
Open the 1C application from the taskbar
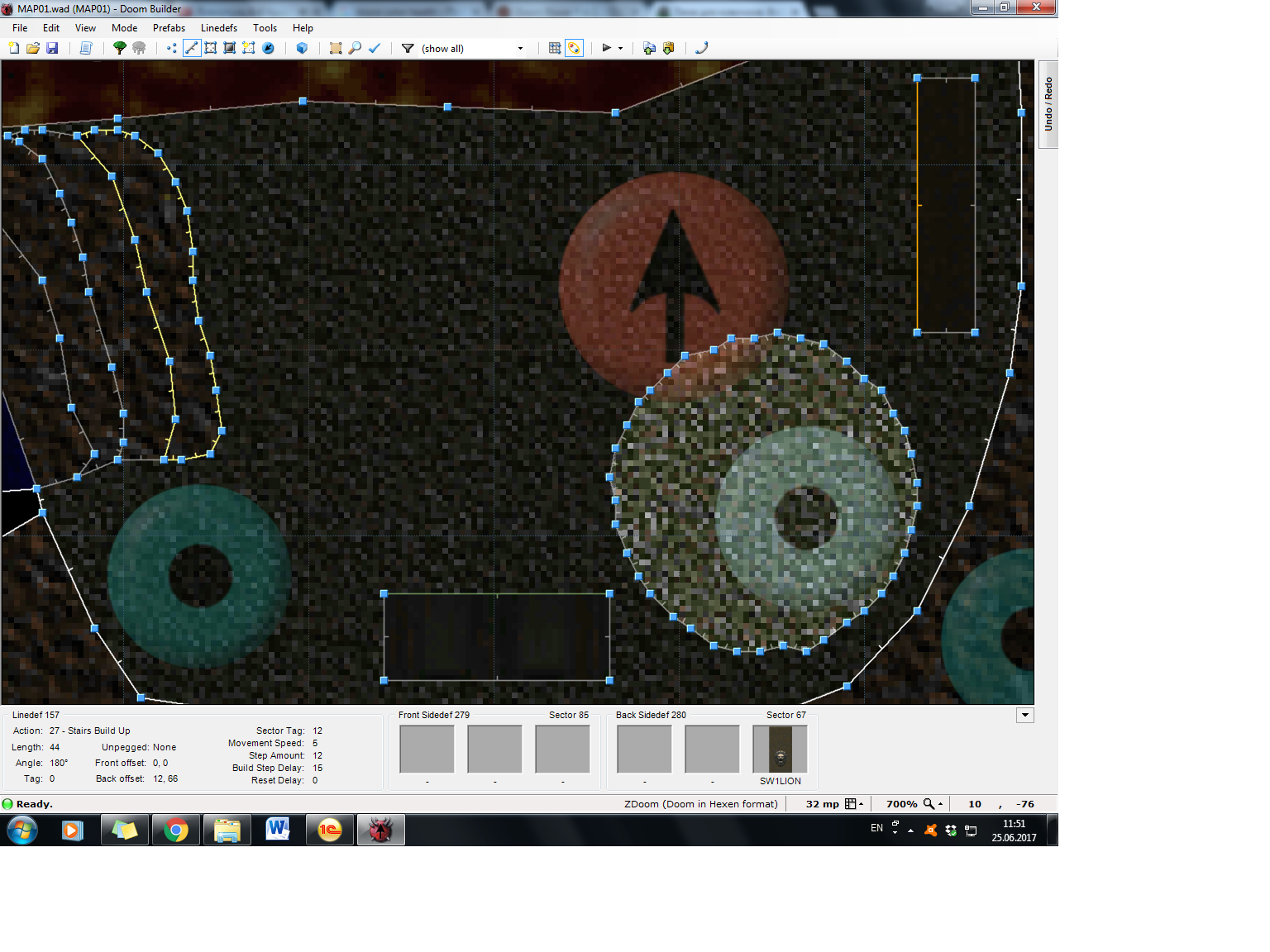pyautogui.click(x=329, y=830)
